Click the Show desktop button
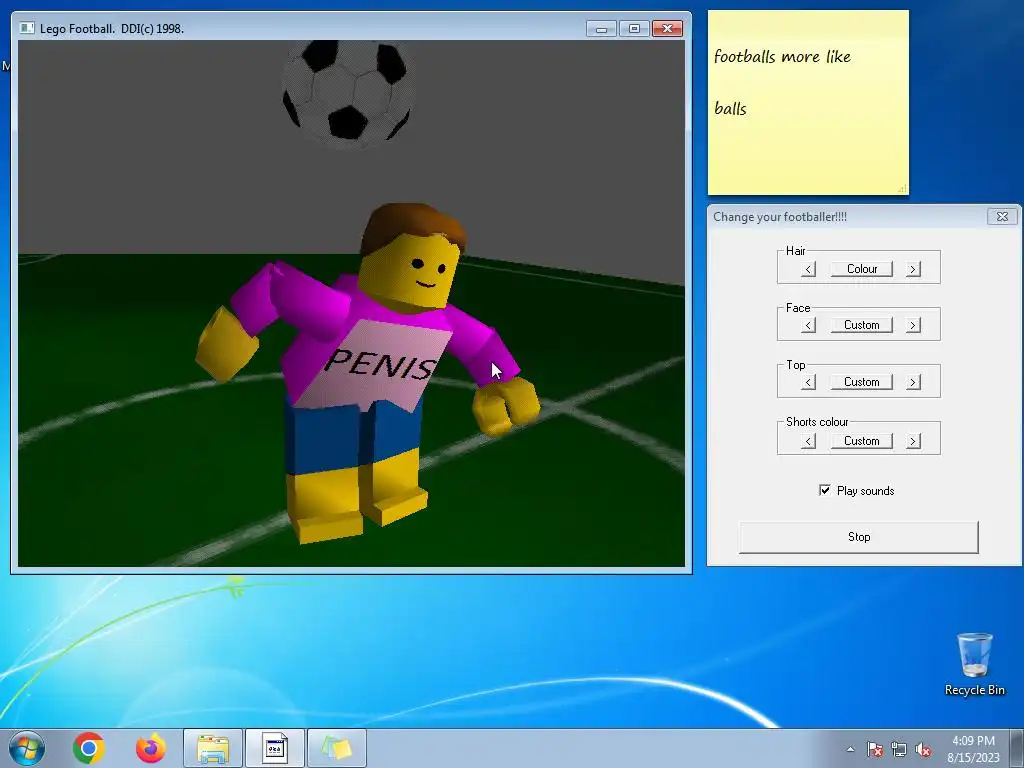The height and width of the screenshot is (768, 1024). click(1017, 748)
